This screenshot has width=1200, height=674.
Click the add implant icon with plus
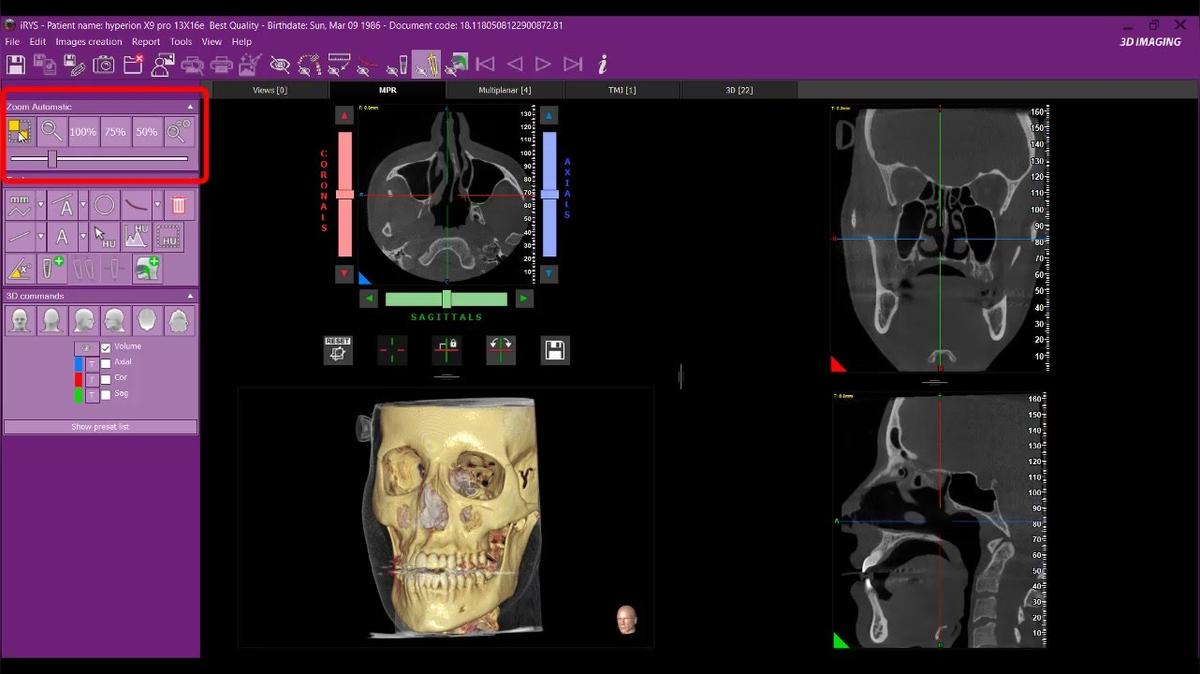point(52,268)
